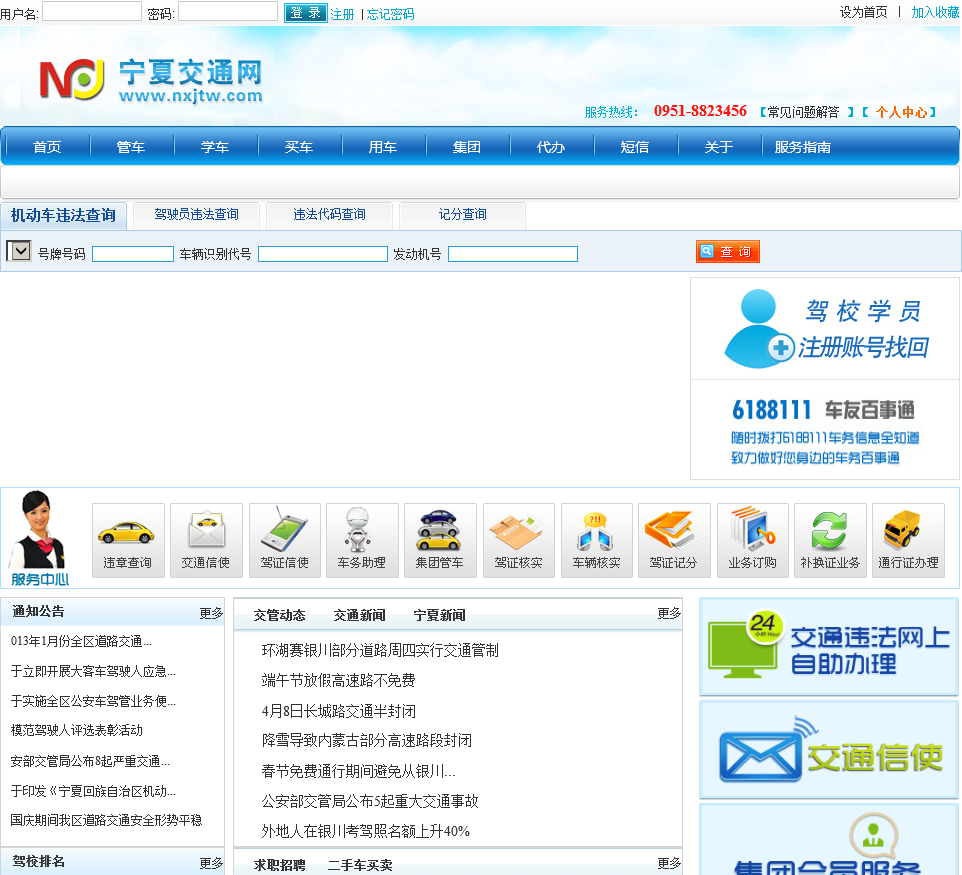
Task: Focus the 号牌号码 input field
Action: [x=133, y=254]
